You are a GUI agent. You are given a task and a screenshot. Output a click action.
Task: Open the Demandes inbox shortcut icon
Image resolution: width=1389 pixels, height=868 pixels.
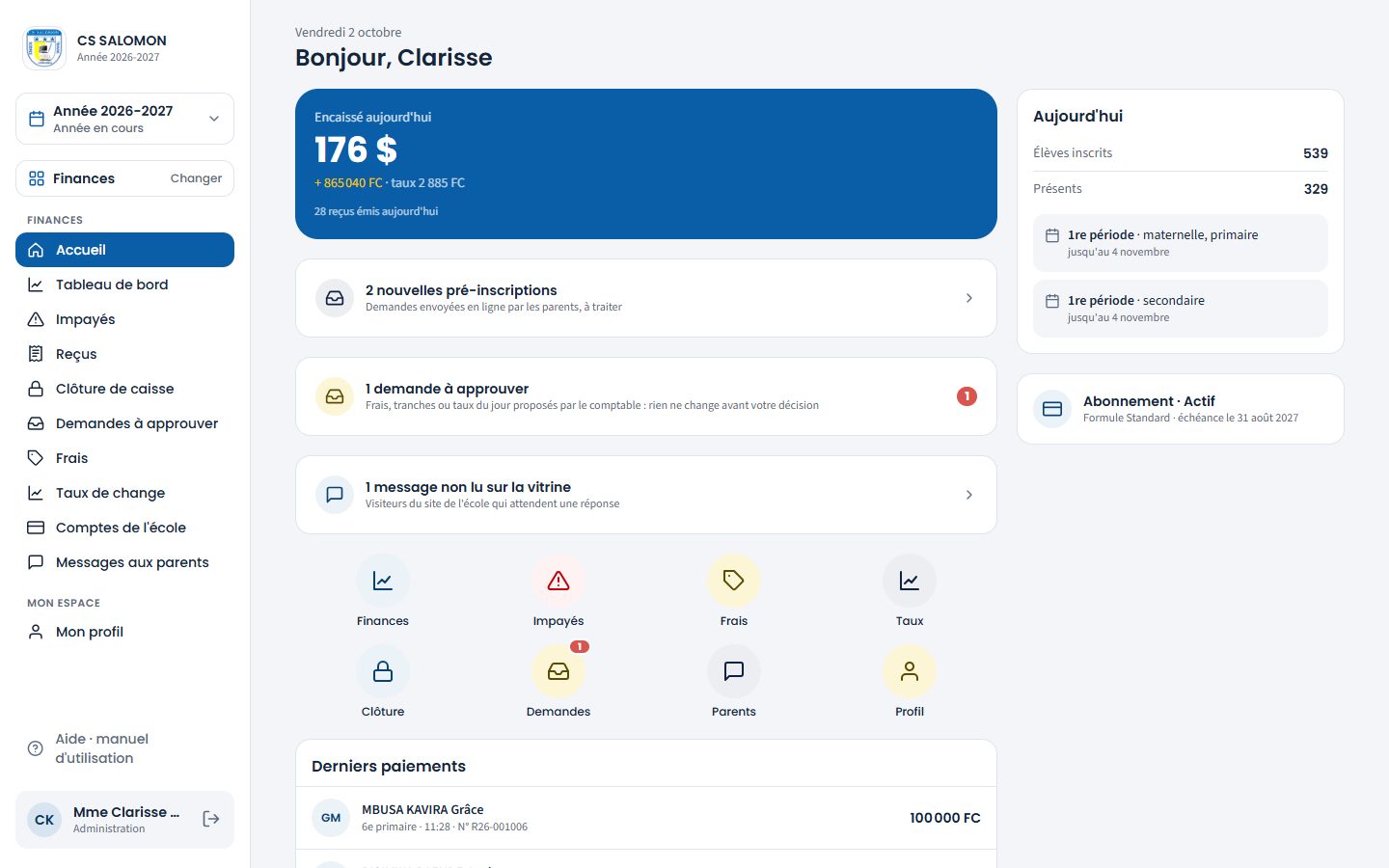pyautogui.click(x=558, y=671)
